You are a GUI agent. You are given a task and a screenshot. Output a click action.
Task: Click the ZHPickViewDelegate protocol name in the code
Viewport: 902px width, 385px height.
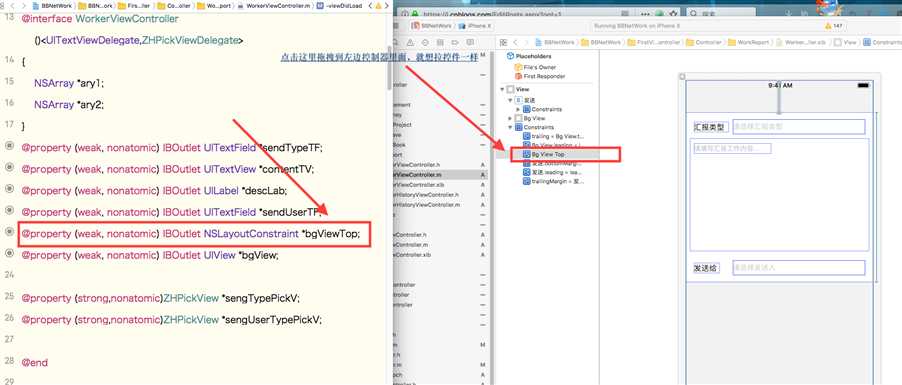(x=189, y=40)
